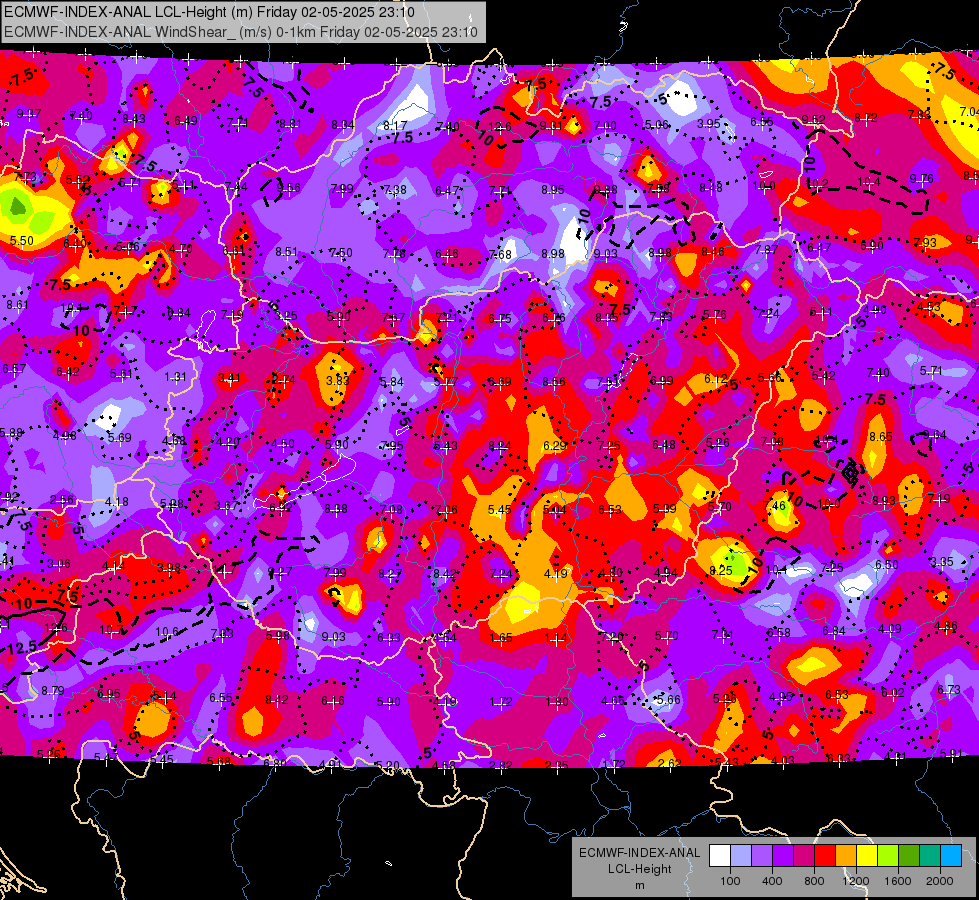Image resolution: width=979 pixels, height=900 pixels.
Task: Select the white legend color swatch
Action: coord(720,856)
